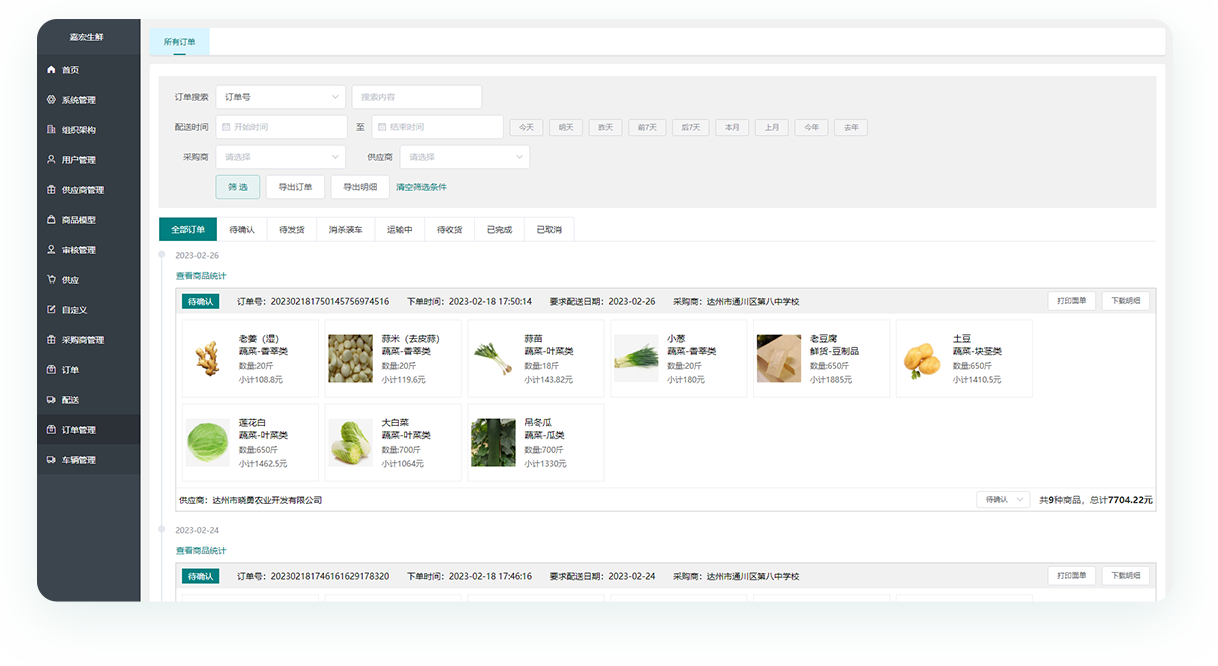Click calendar icon in 开始时间 field
Viewport: 1218px width, 666px height.
click(x=227, y=127)
